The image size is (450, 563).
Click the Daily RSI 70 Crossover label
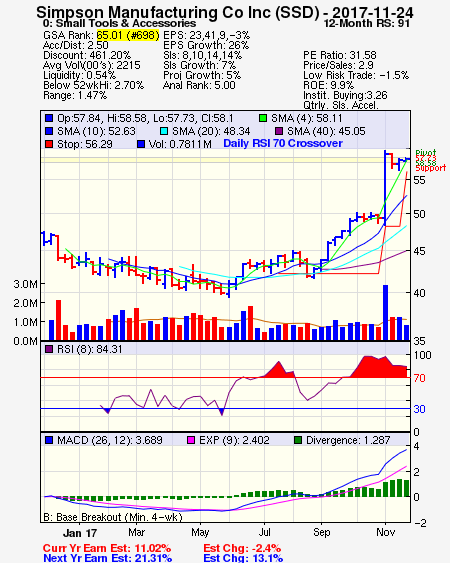(x=283, y=143)
